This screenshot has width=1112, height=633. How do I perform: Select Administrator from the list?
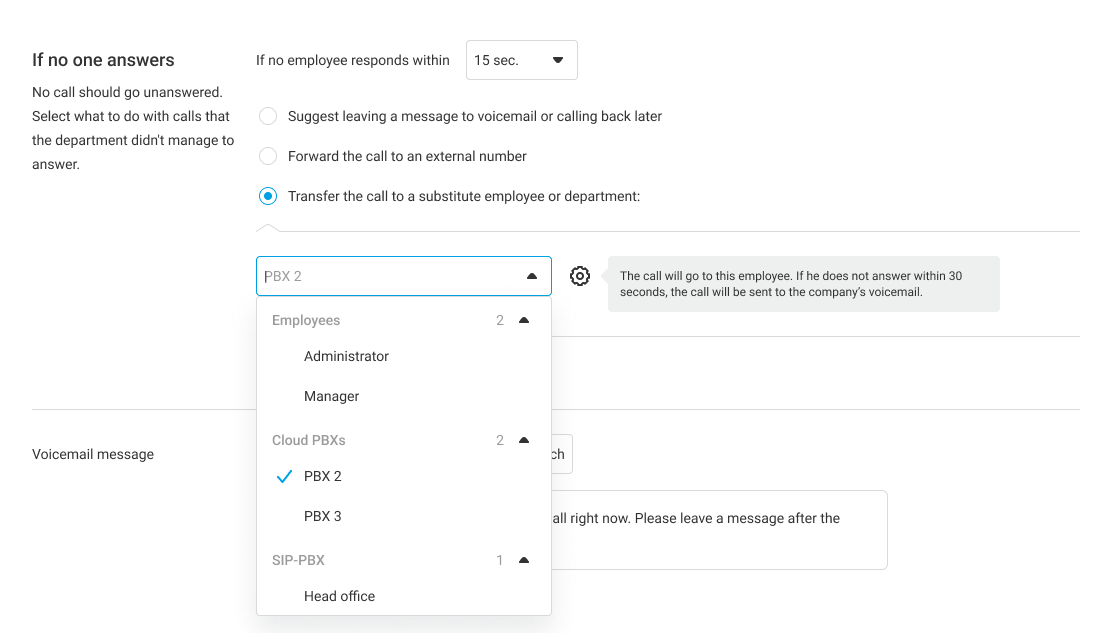tap(346, 357)
